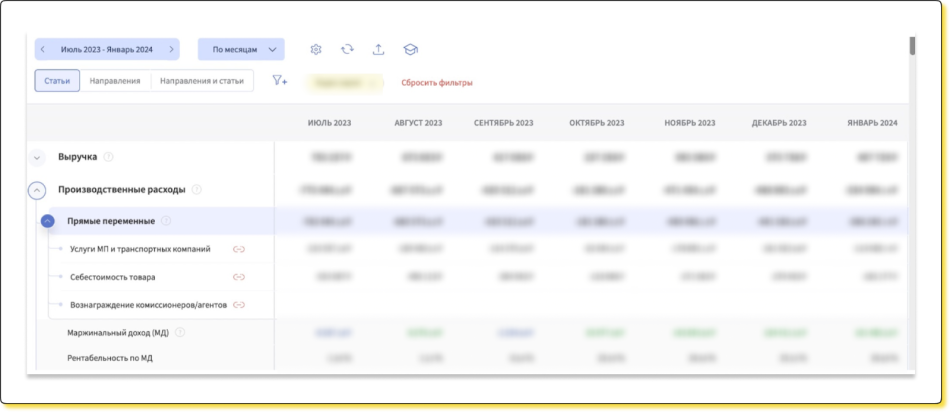Expand the Выручка row
The height and width of the screenshot is (412, 950).
[37, 157]
